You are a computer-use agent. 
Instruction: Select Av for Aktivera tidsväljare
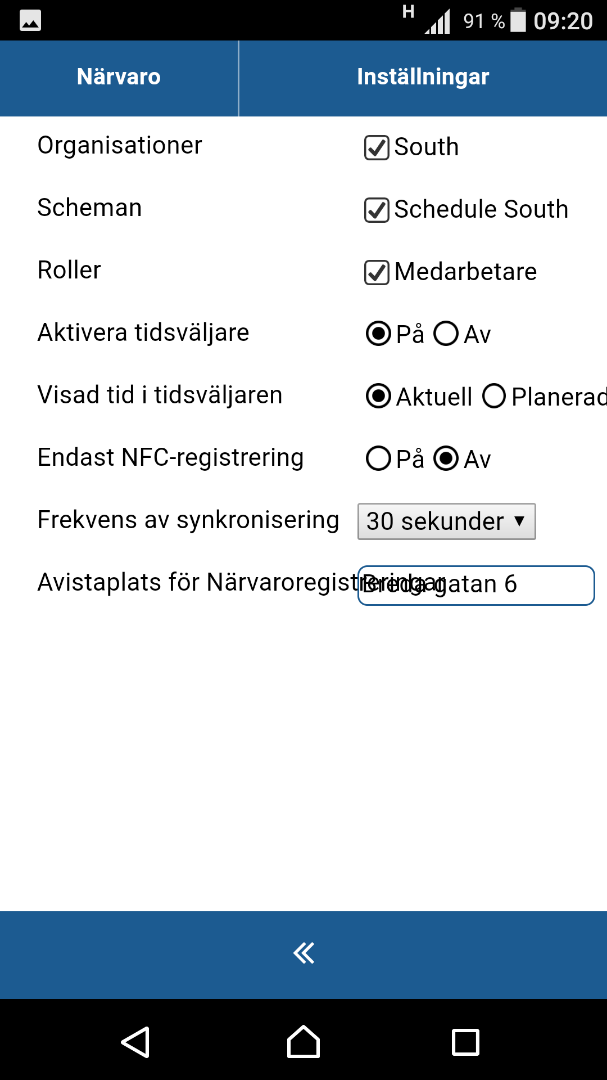(x=446, y=335)
